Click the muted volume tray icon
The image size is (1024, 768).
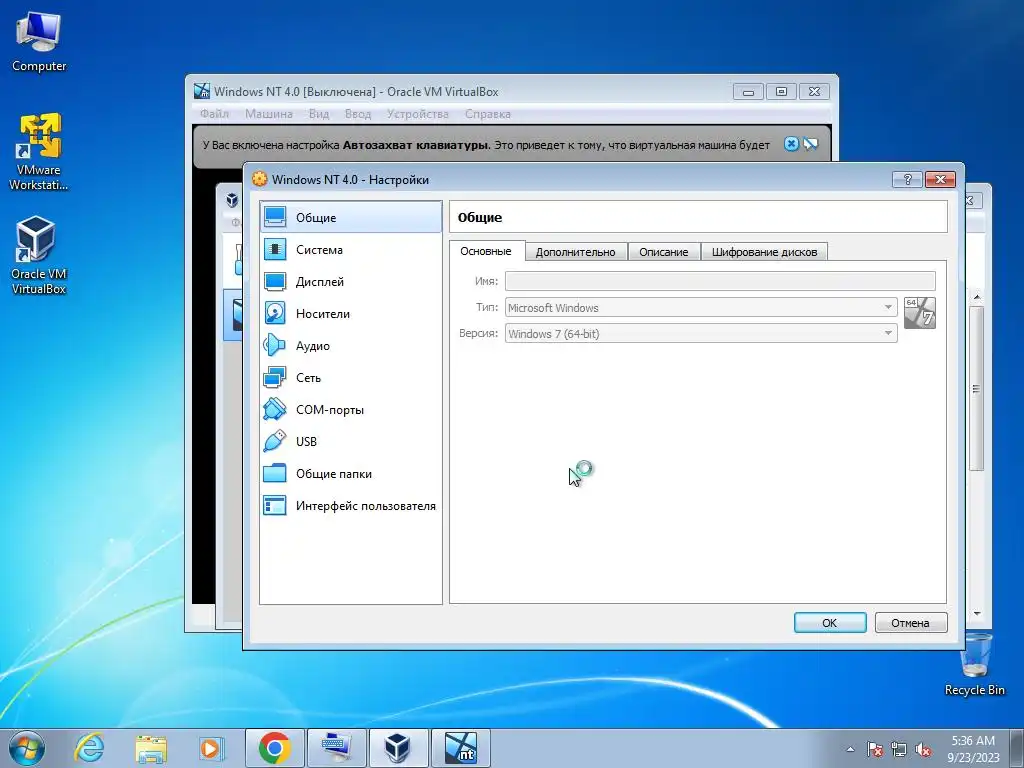pos(923,749)
